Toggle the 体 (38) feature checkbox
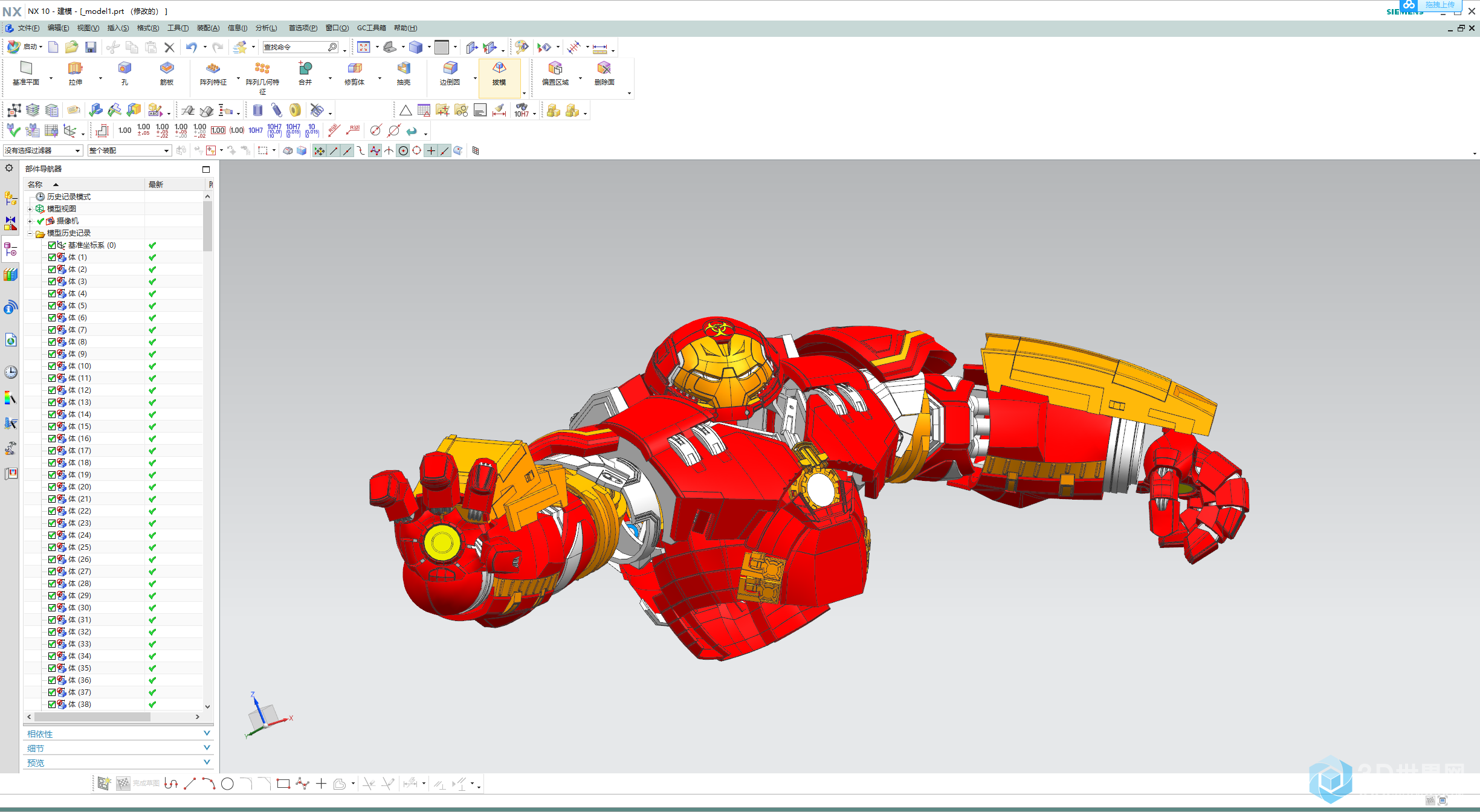The image size is (1480, 812). 52,704
